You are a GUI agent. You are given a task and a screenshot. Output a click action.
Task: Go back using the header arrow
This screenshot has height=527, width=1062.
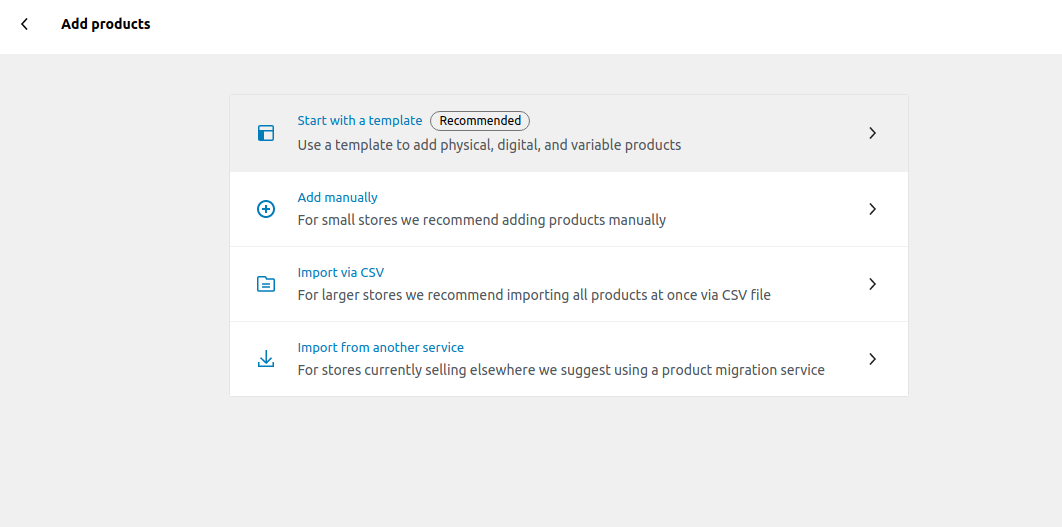tap(24, 24)
